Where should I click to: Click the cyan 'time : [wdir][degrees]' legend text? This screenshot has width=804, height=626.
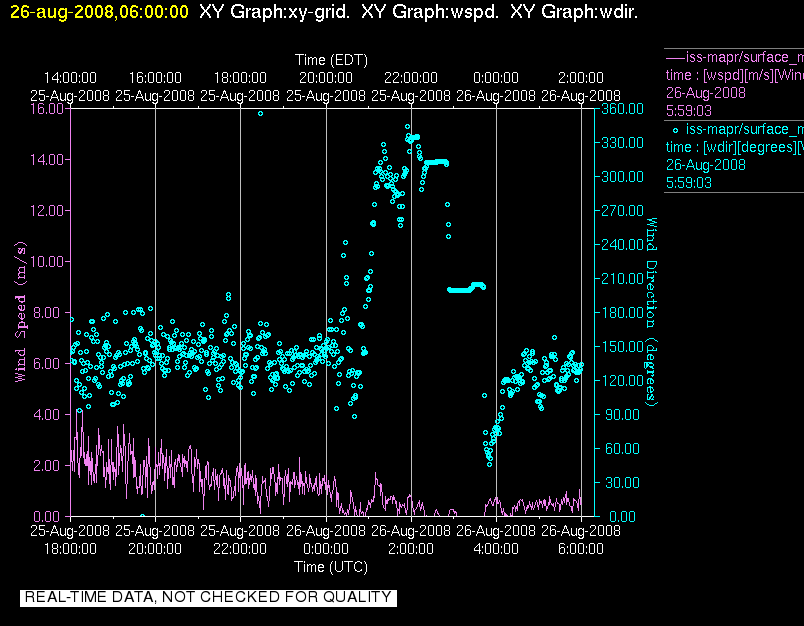[735, 147]
